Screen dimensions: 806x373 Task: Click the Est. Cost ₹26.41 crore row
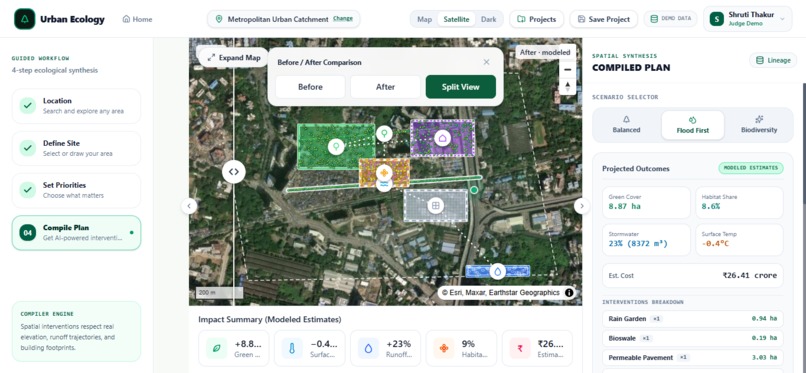click(x=693, y=275)
